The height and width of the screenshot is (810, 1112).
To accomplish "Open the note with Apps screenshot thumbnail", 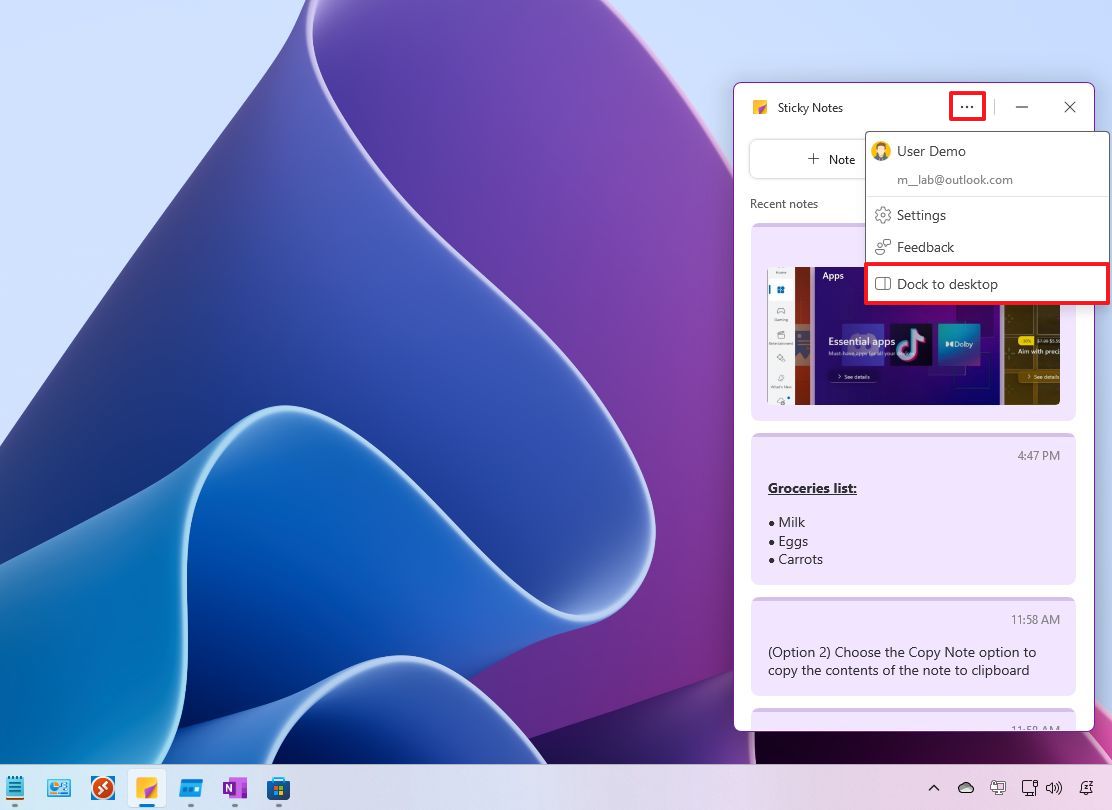I will [913, 322].
